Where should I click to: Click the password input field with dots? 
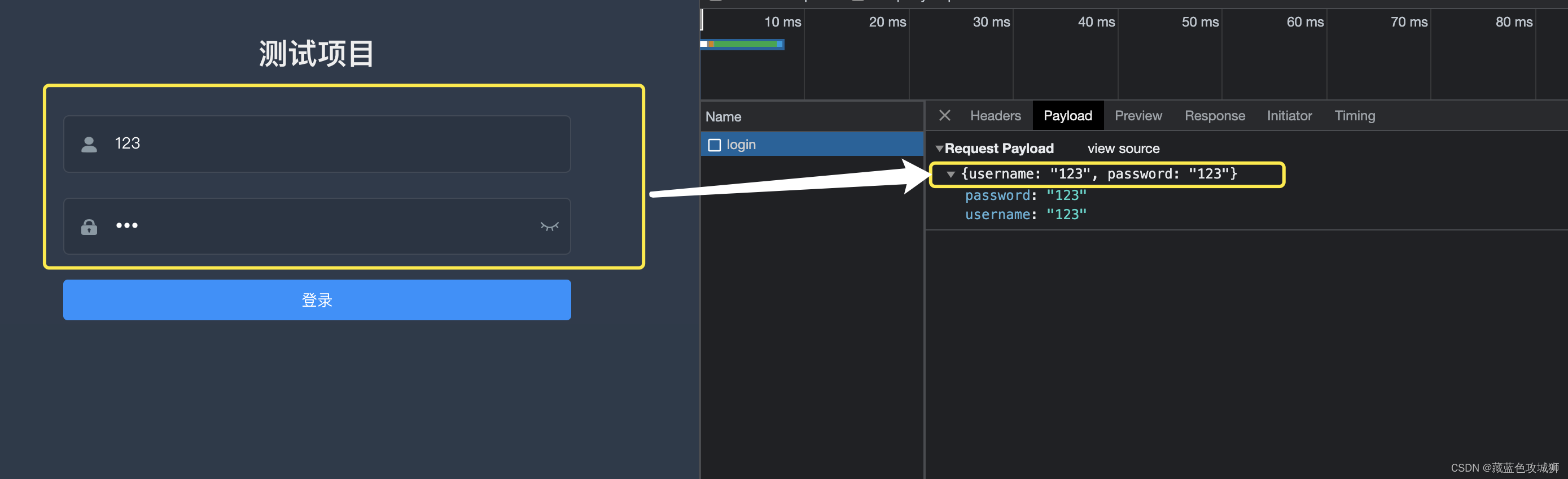(317, 226)
